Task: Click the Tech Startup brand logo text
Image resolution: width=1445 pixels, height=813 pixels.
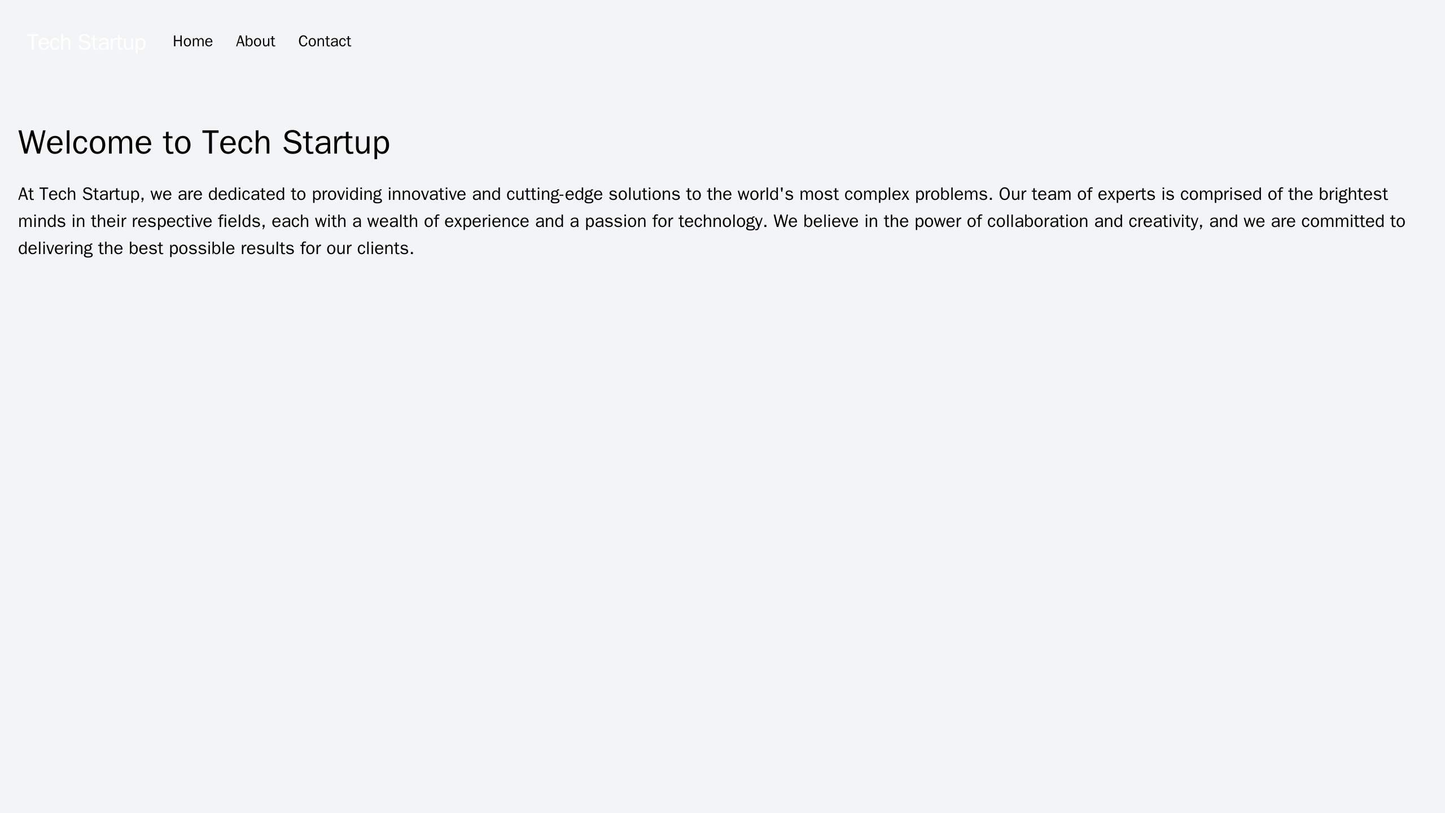Action: tap(86, 42)
